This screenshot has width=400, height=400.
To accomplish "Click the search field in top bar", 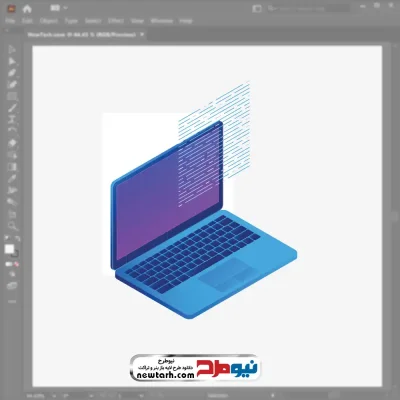I will 308,8.
